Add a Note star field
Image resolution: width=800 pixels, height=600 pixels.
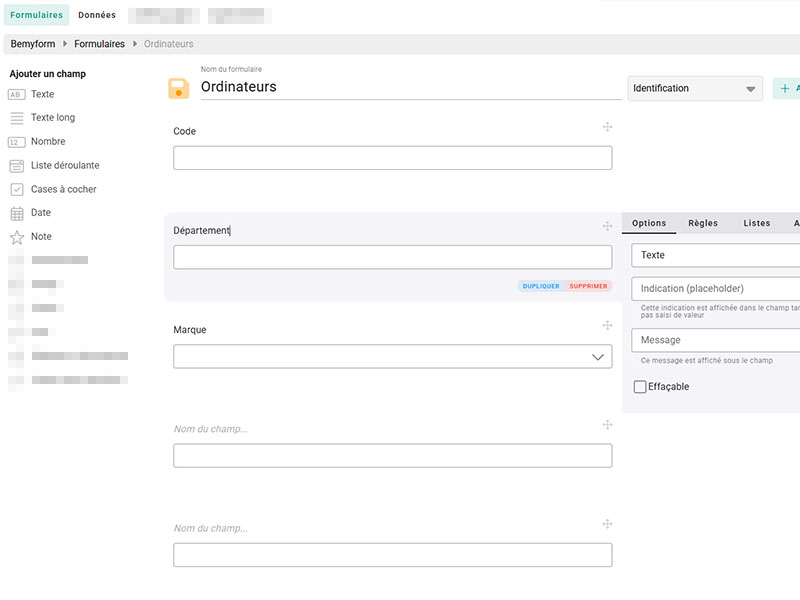pyautogui.click(x=40, y=237)
